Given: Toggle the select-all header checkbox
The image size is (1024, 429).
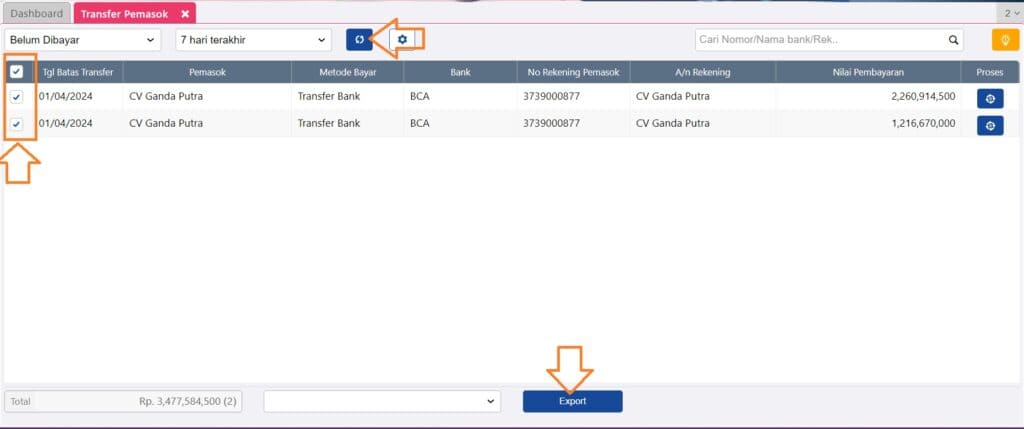Looking at the screenshot, I should pos(17,72).
